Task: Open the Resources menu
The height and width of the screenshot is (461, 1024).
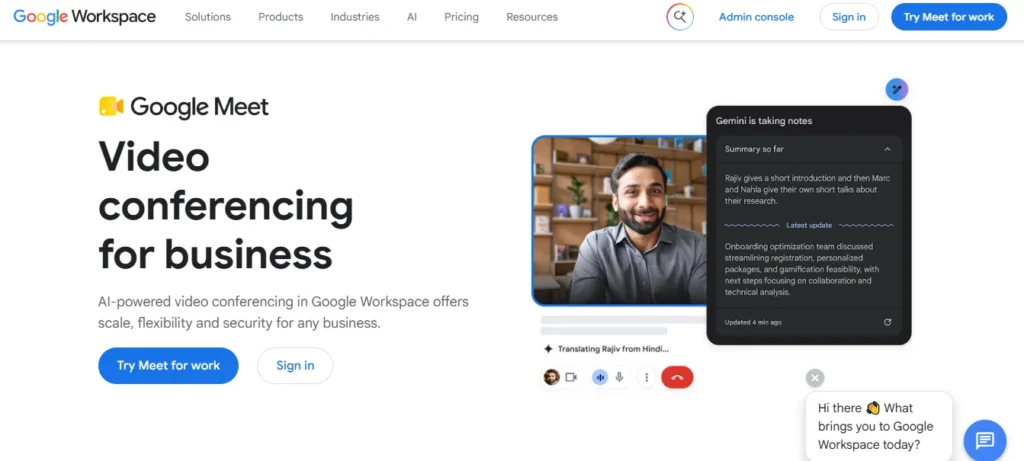Action: (x=532, y=17)
